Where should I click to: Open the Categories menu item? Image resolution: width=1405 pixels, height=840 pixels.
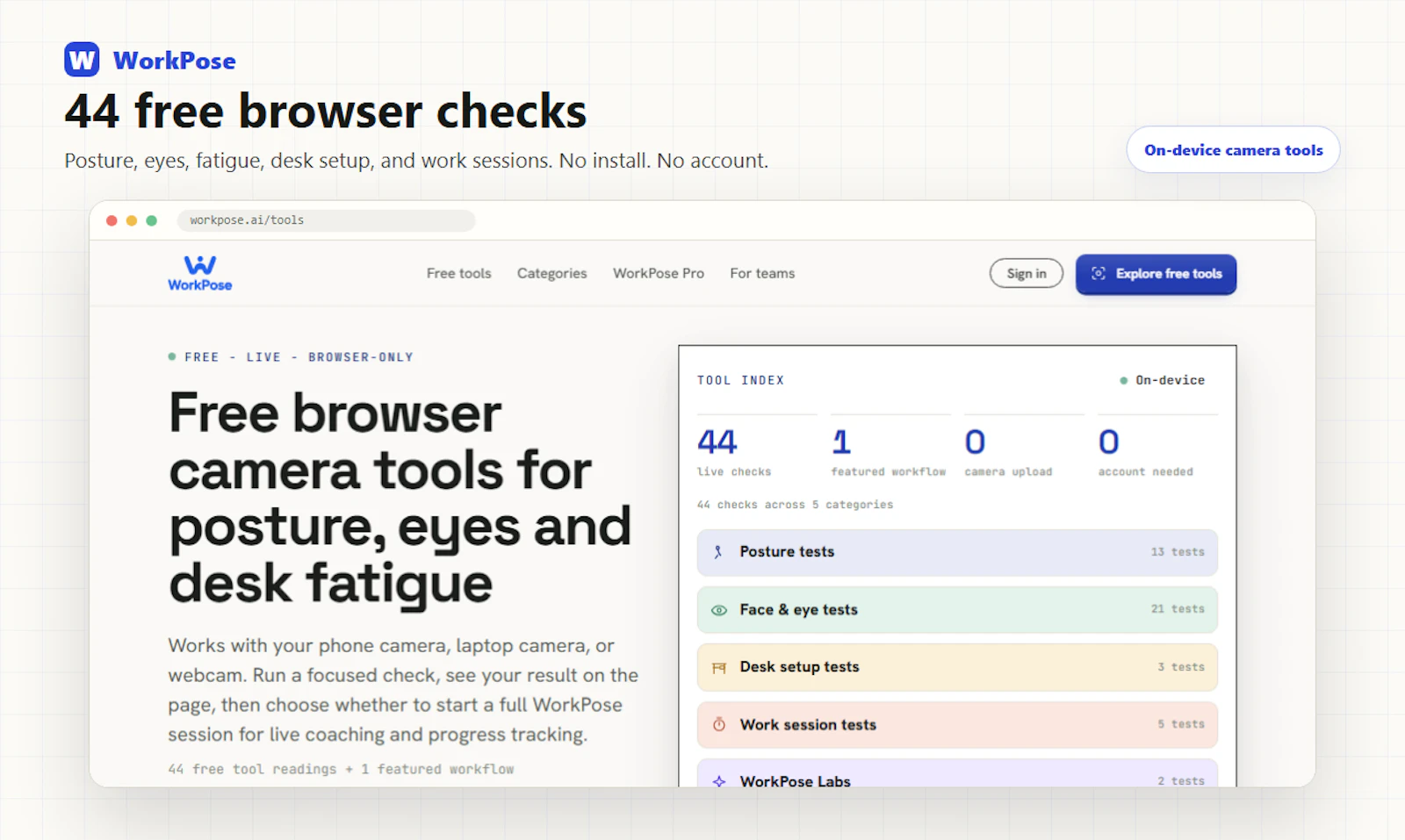point(552,273)
